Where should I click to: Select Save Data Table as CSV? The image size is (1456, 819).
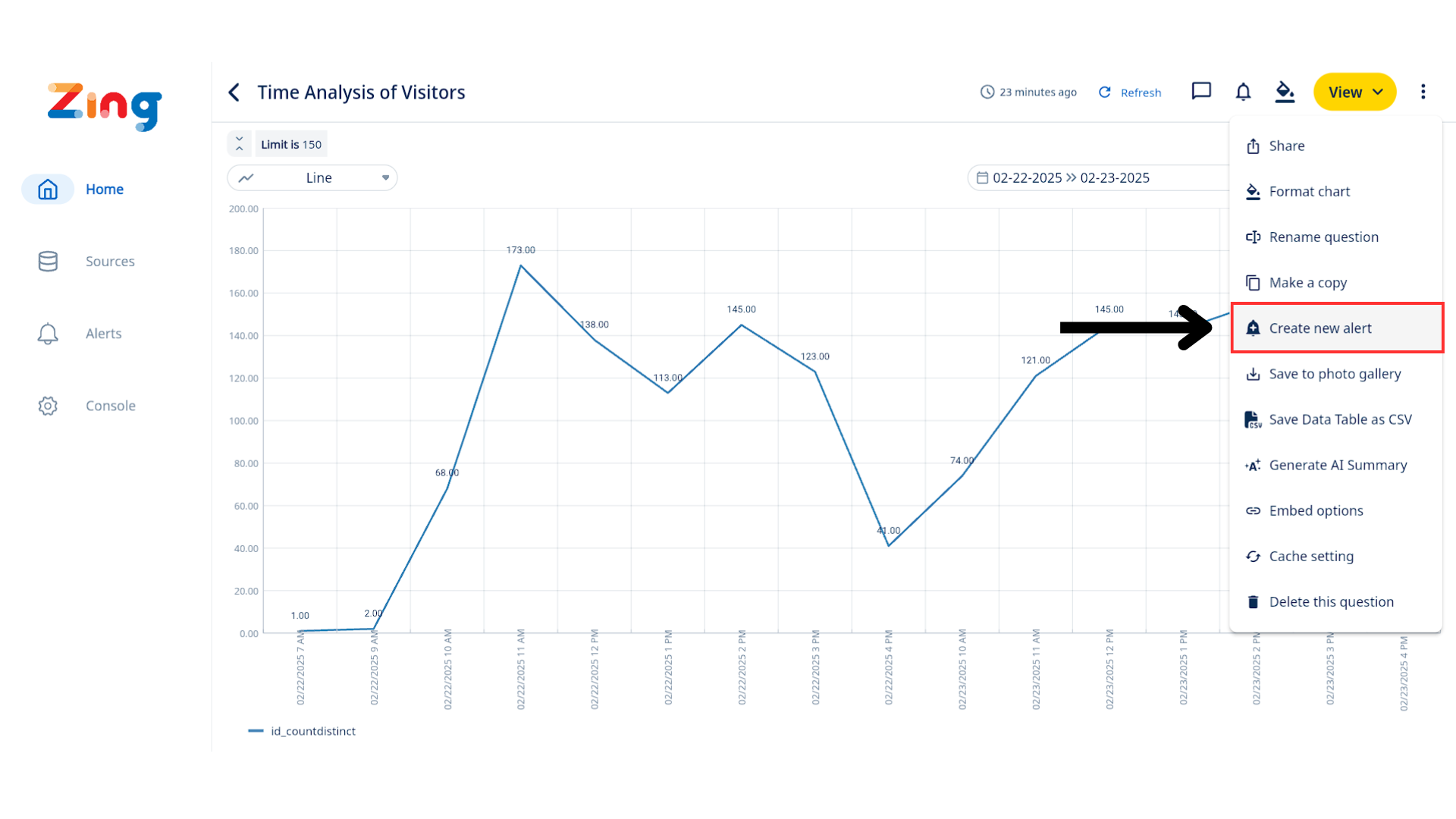click(x=1340, y=419)
